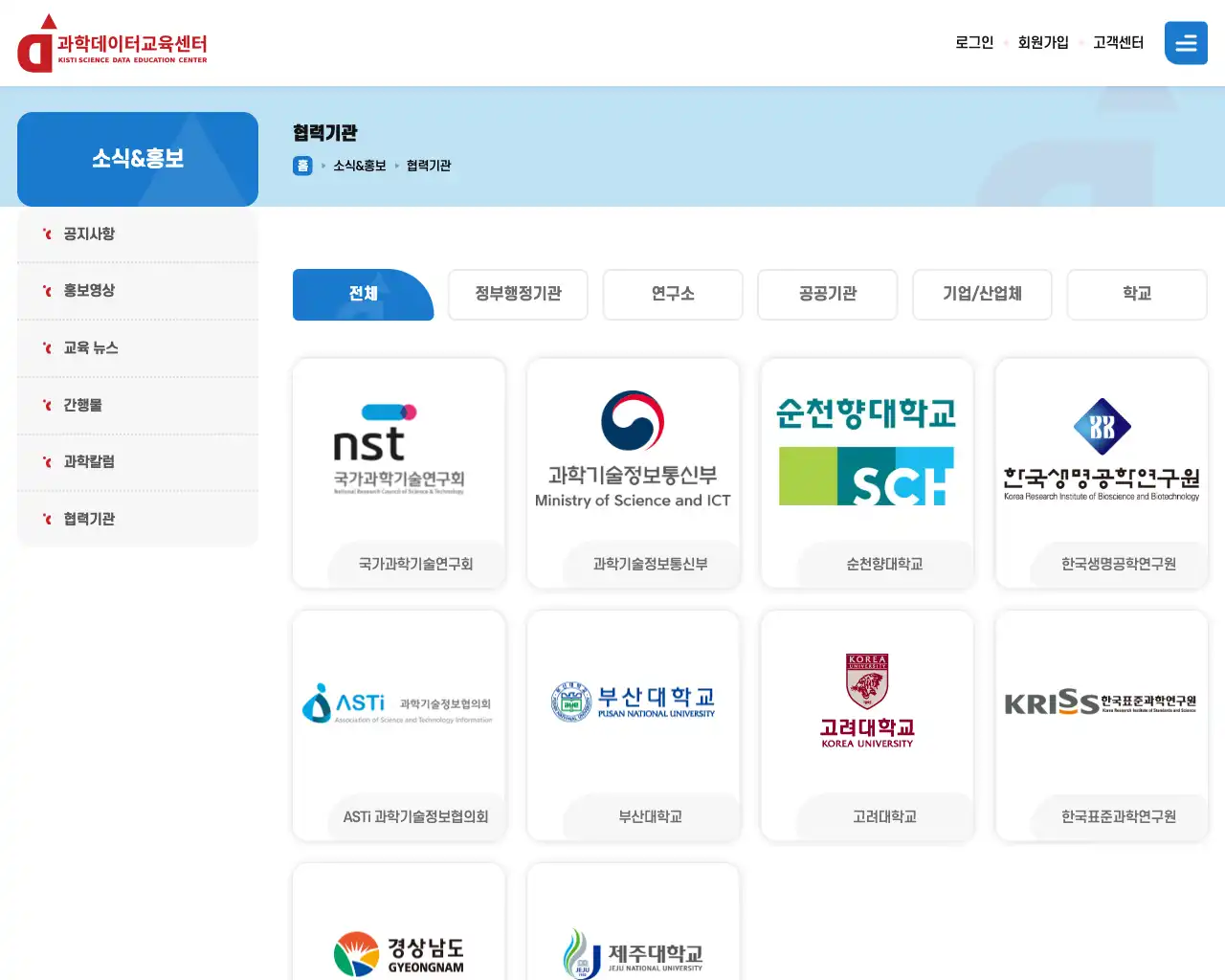1225x980 pixels.
Task: Open 교육 뉴스 in the sidebar
Action: click(138, 348)
